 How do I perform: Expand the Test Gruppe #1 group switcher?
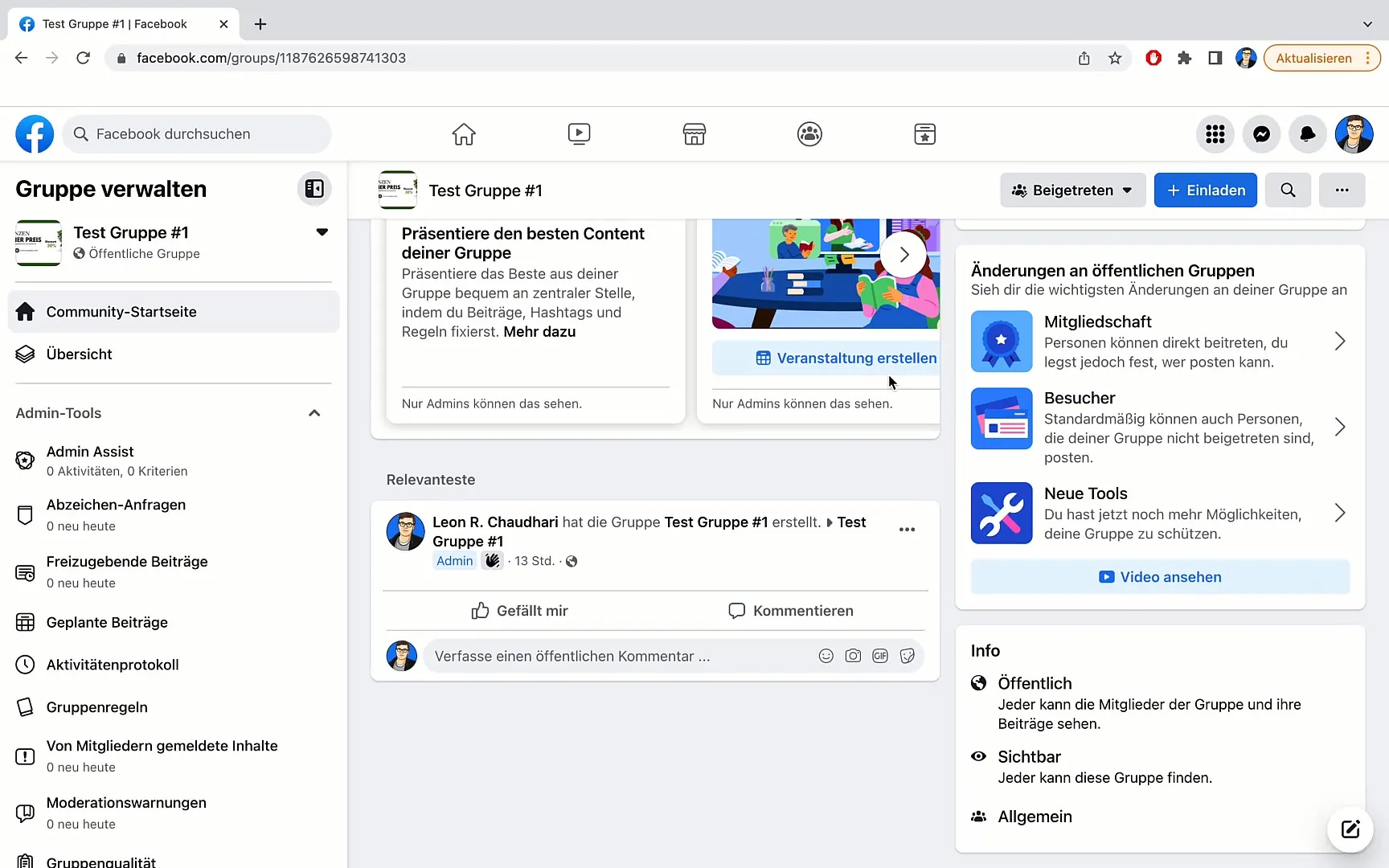coord(322,232)
